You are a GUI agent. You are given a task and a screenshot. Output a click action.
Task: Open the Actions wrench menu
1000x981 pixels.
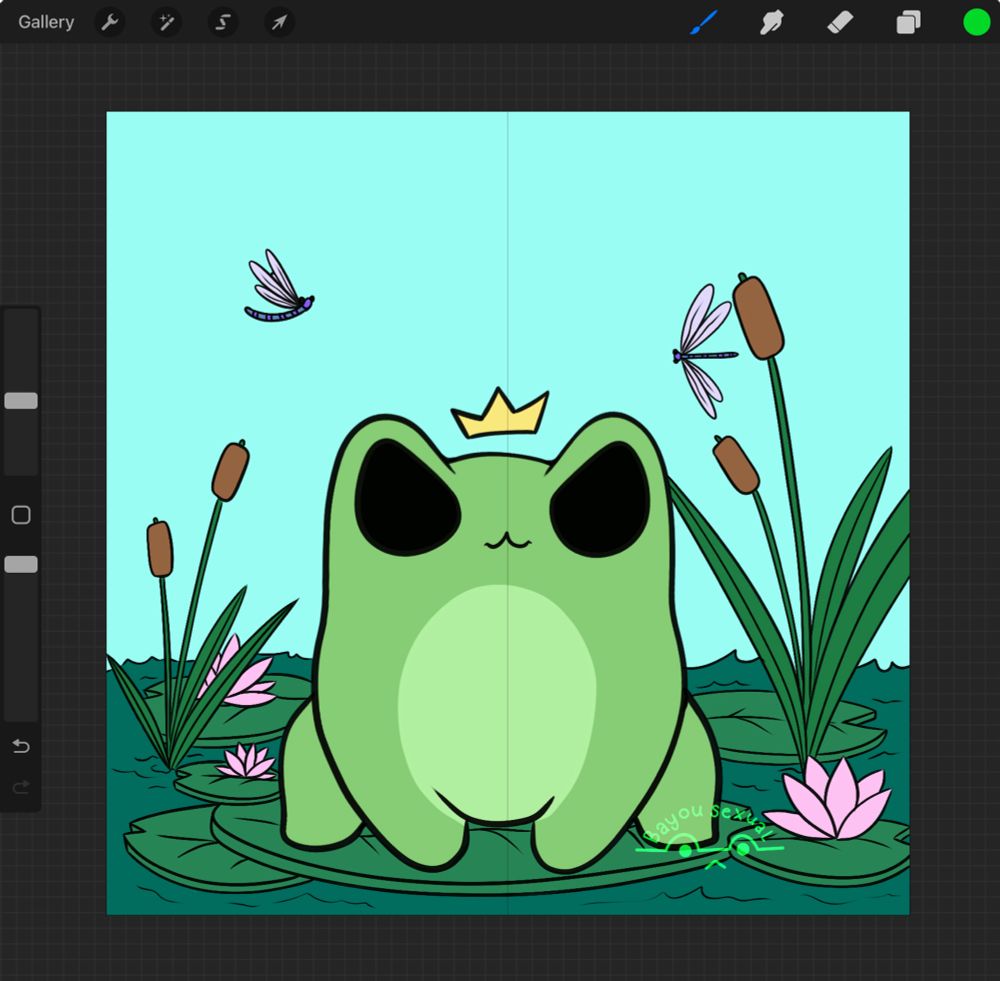point(110,22)
